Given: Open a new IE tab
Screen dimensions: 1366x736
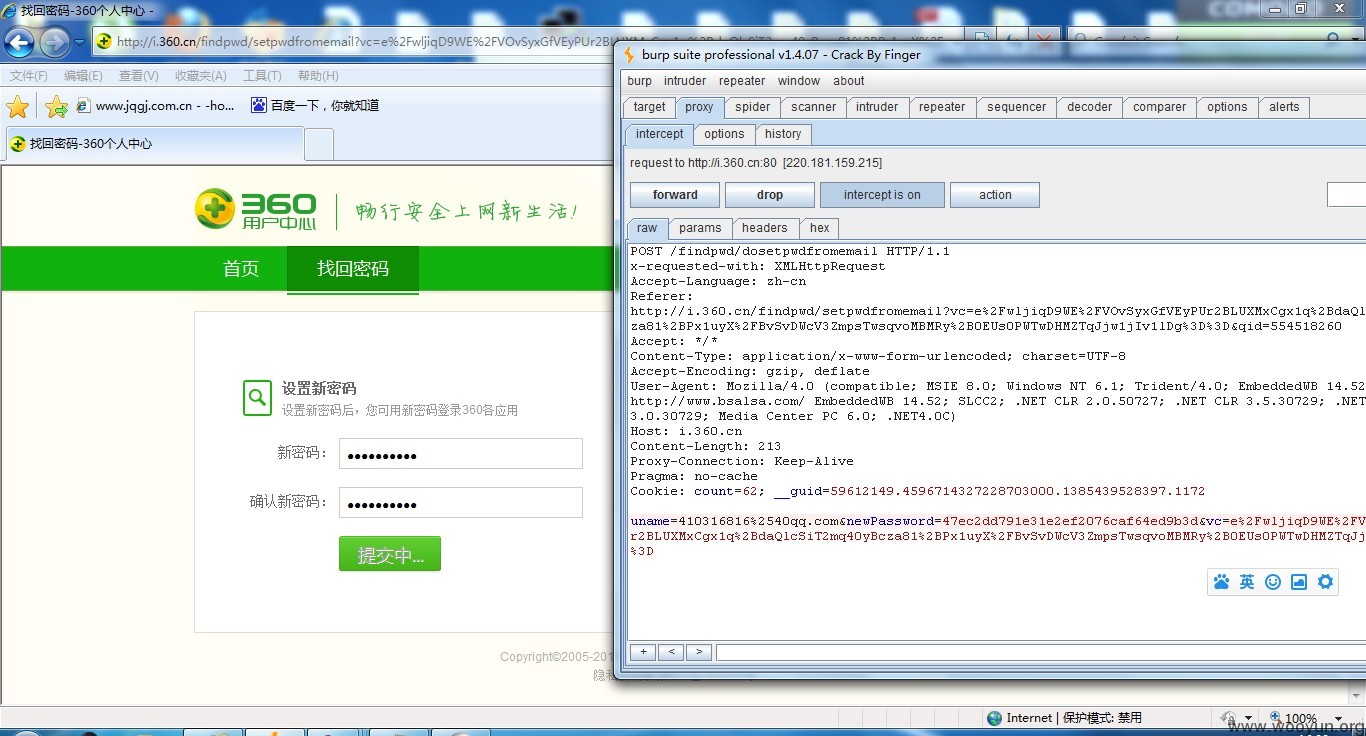Looking at the screenshot, I should coord(319,144).
